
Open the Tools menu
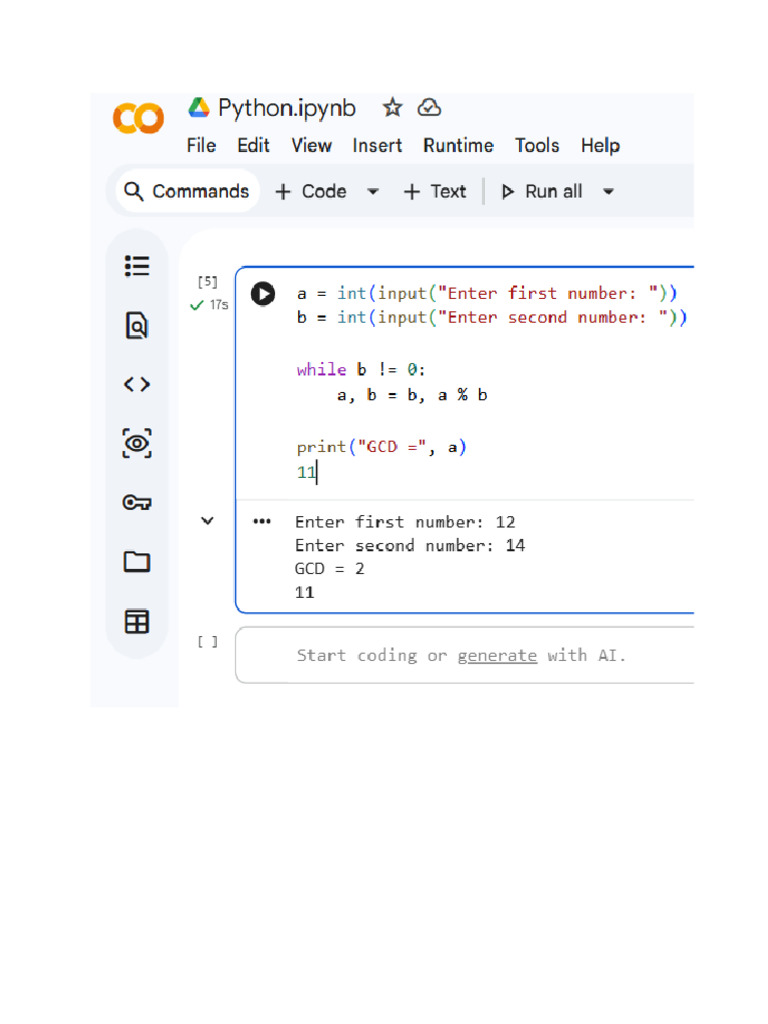coord(537,145)
